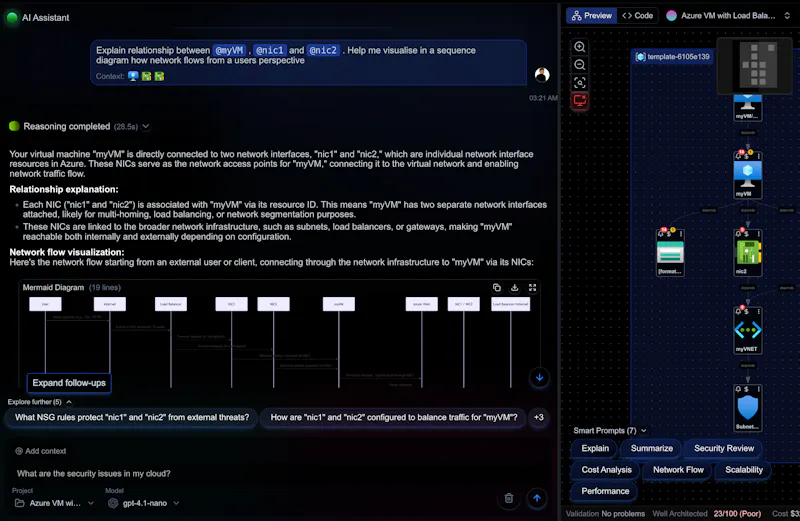Viewport: 800px width, 521px height.
Task: Run the Cost Analysis prompt
Action: 606,470
